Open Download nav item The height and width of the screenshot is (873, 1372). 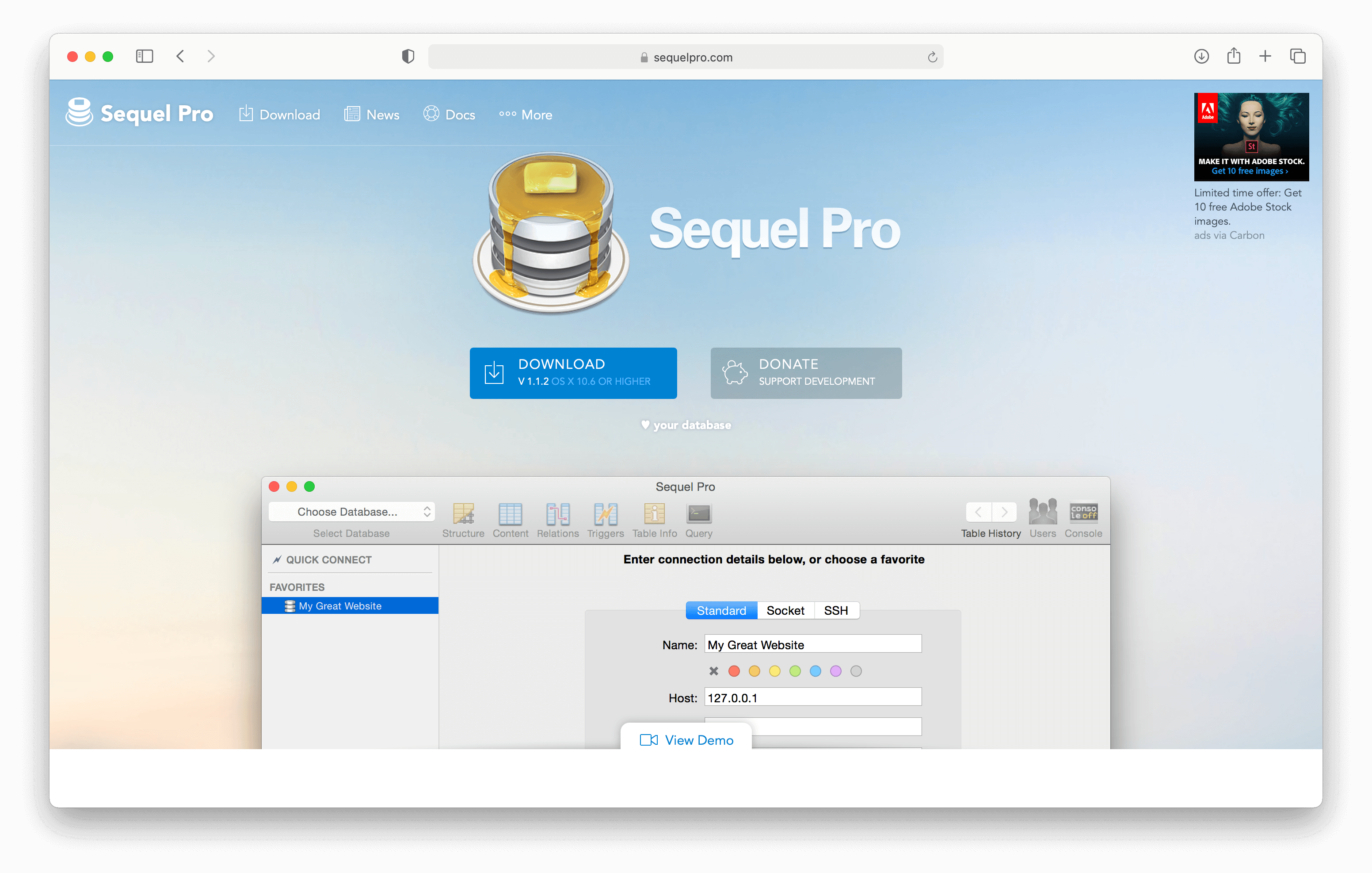coord(280,115)
